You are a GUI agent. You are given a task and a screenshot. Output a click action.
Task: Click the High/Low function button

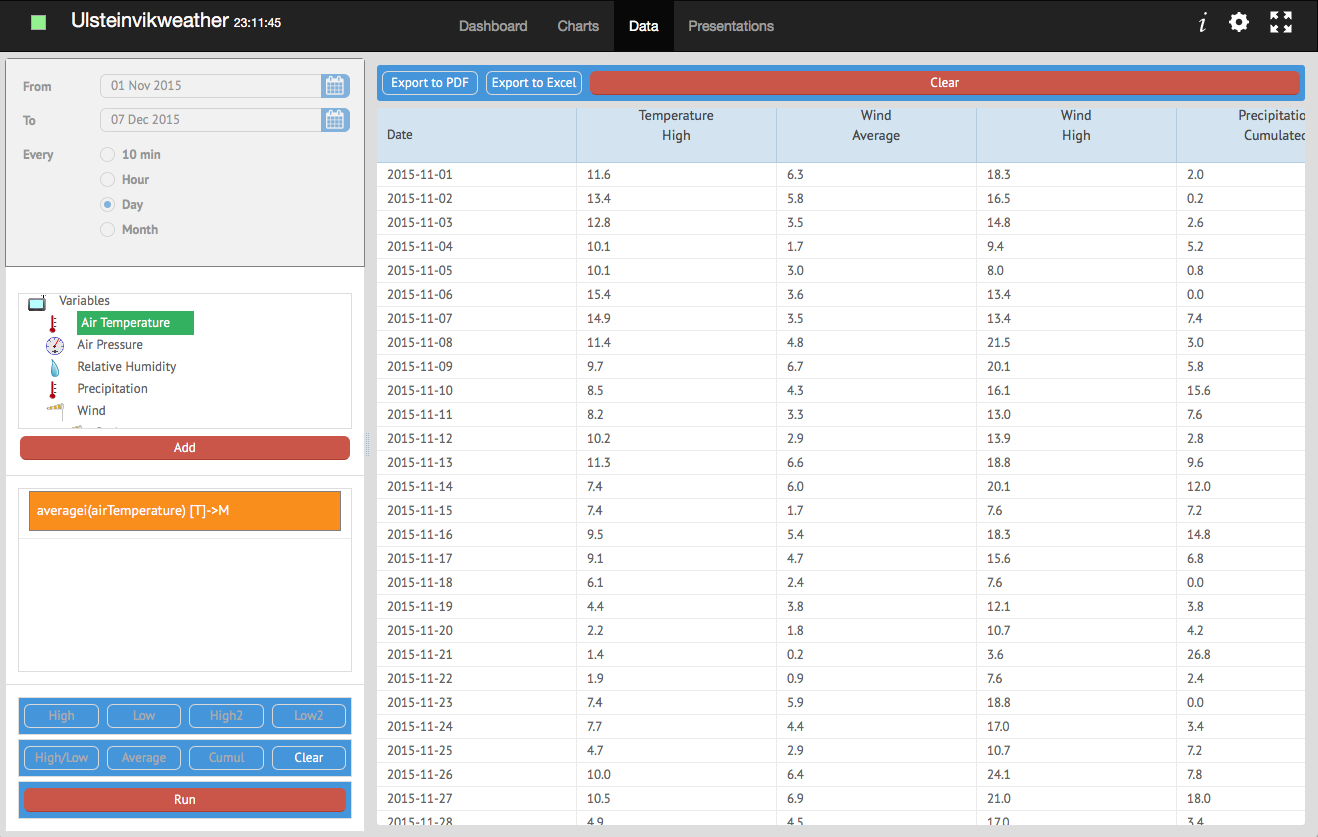click(62, 758)
